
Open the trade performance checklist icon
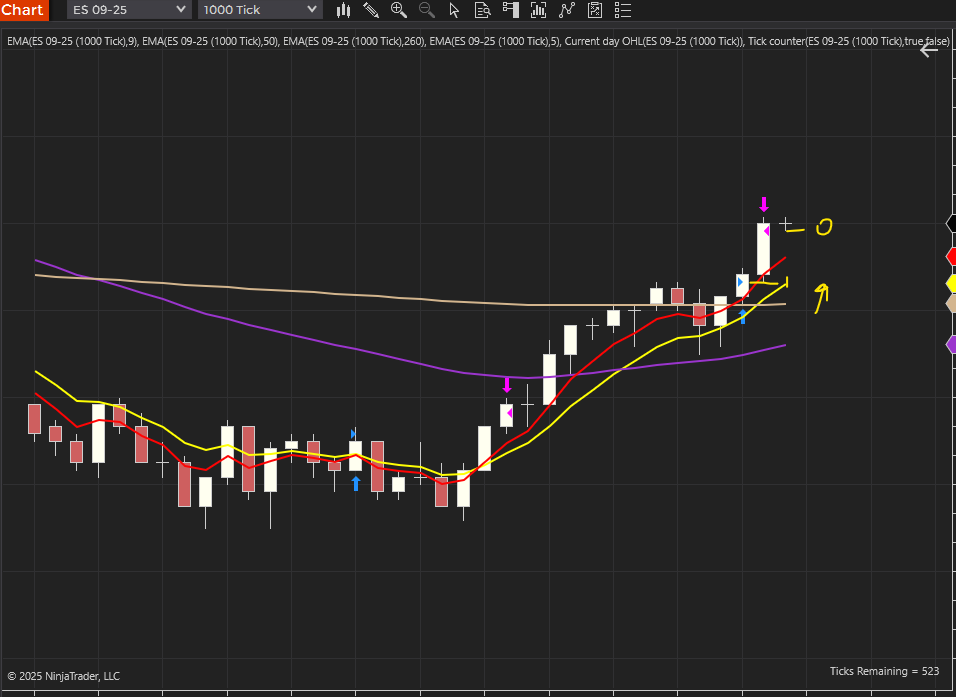(x=594, y=10)
